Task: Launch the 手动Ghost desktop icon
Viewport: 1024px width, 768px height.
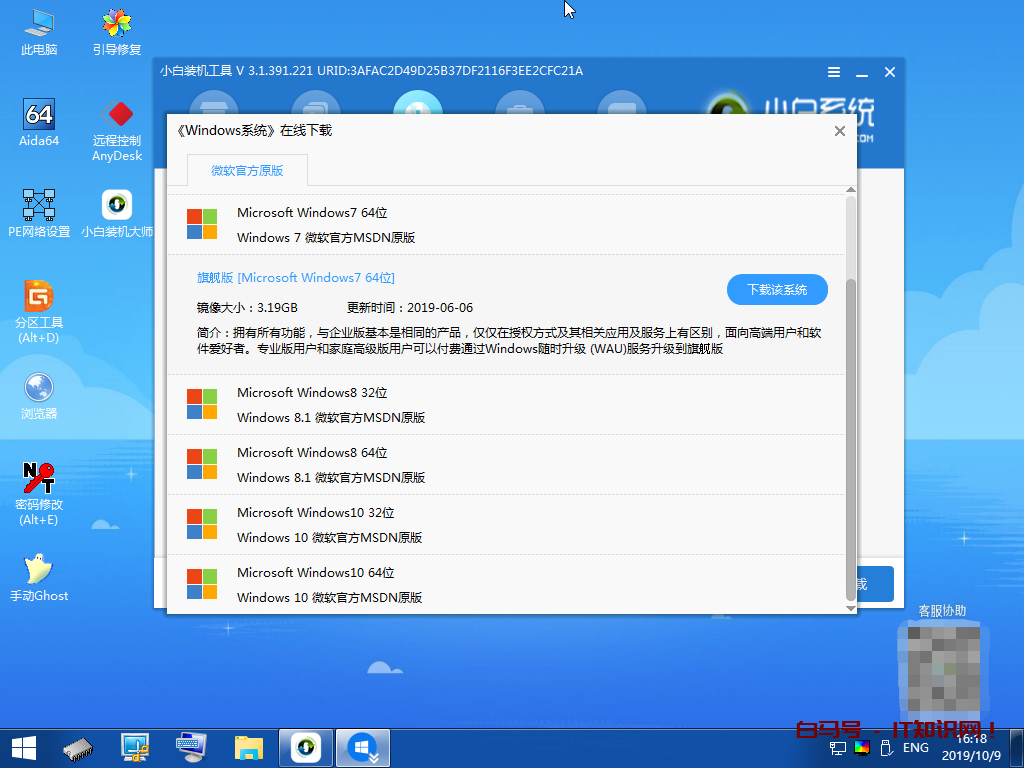Action: point(39,574)
